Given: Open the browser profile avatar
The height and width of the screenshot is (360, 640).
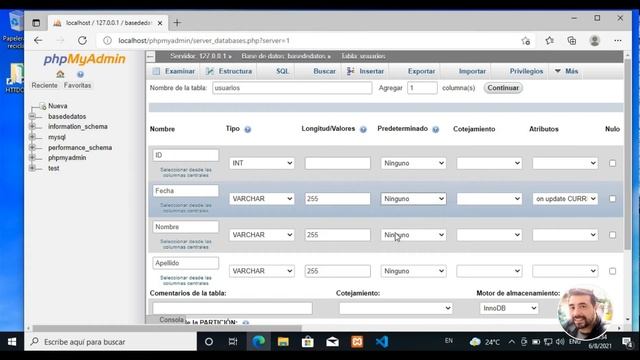Looking at the screenshot, I should (595, 40).
